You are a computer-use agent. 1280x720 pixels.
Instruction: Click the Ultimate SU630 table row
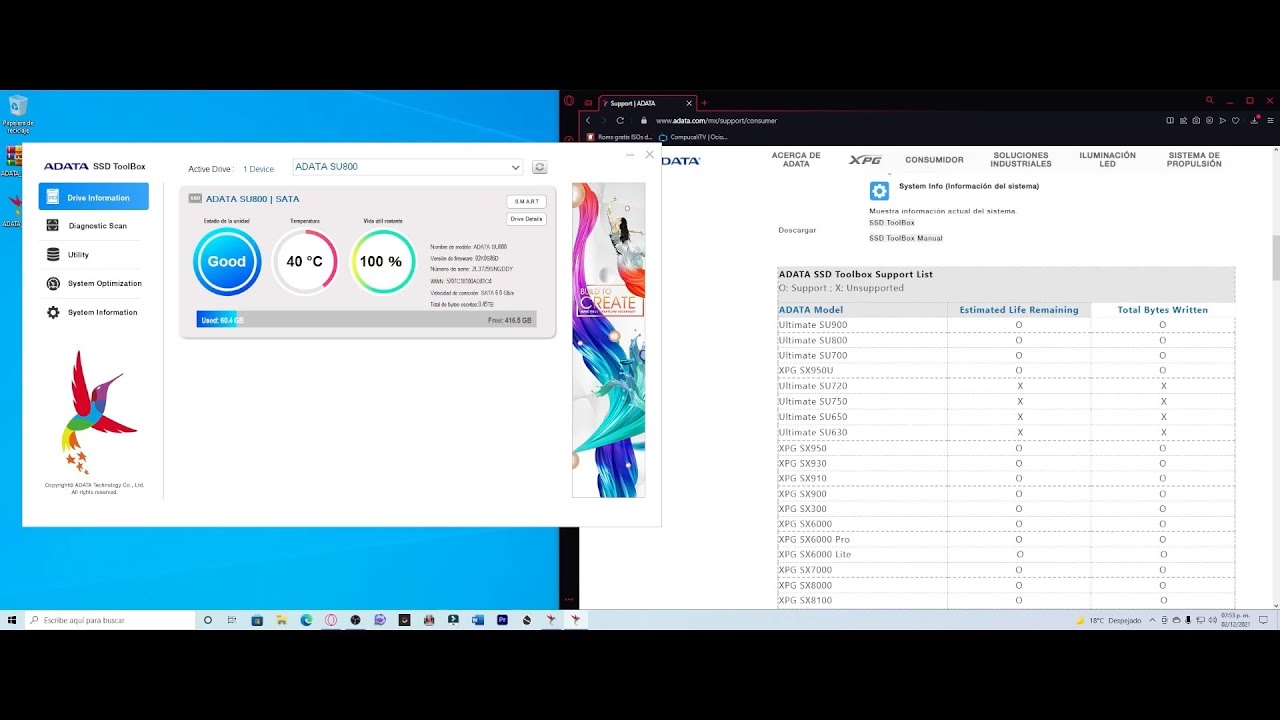click(x=1006, y=432)
